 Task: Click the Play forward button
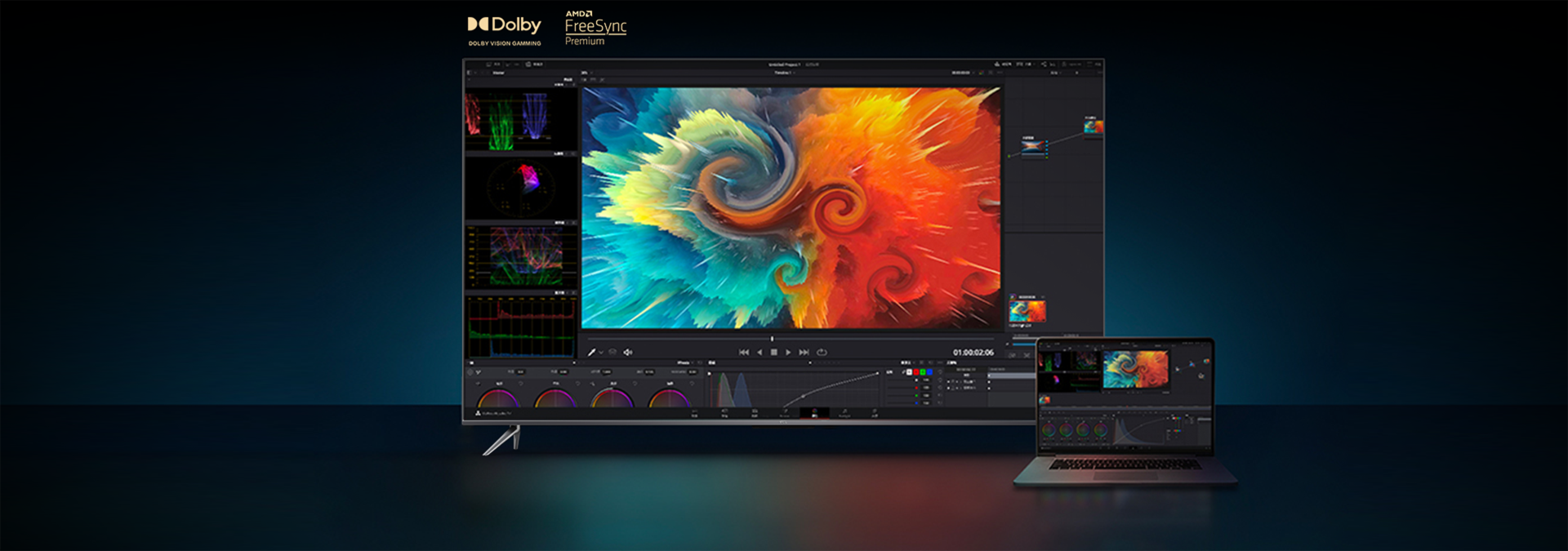788,353
